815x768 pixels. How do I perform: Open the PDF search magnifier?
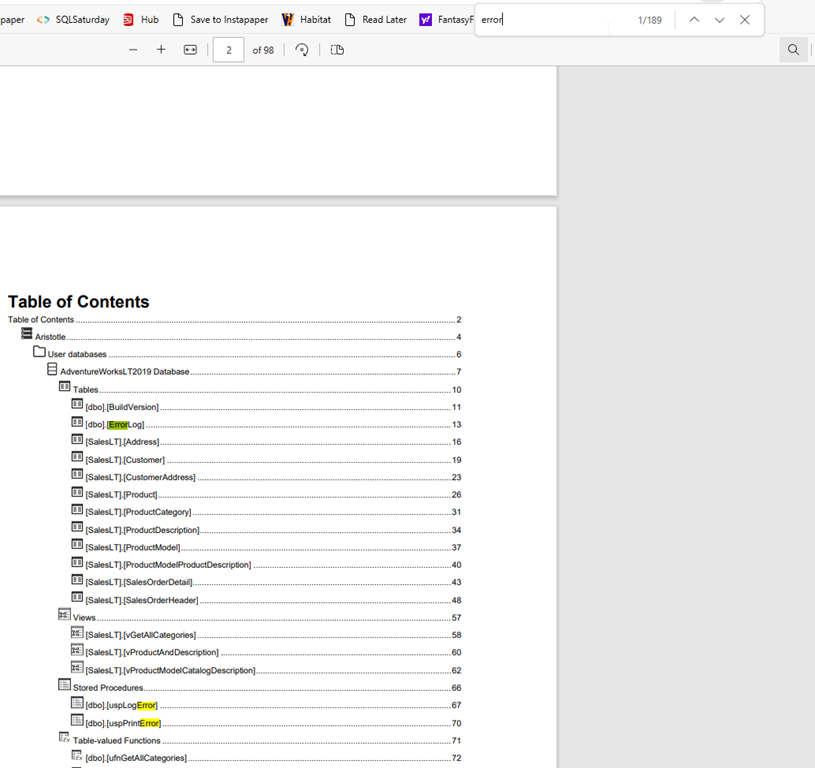793,50
